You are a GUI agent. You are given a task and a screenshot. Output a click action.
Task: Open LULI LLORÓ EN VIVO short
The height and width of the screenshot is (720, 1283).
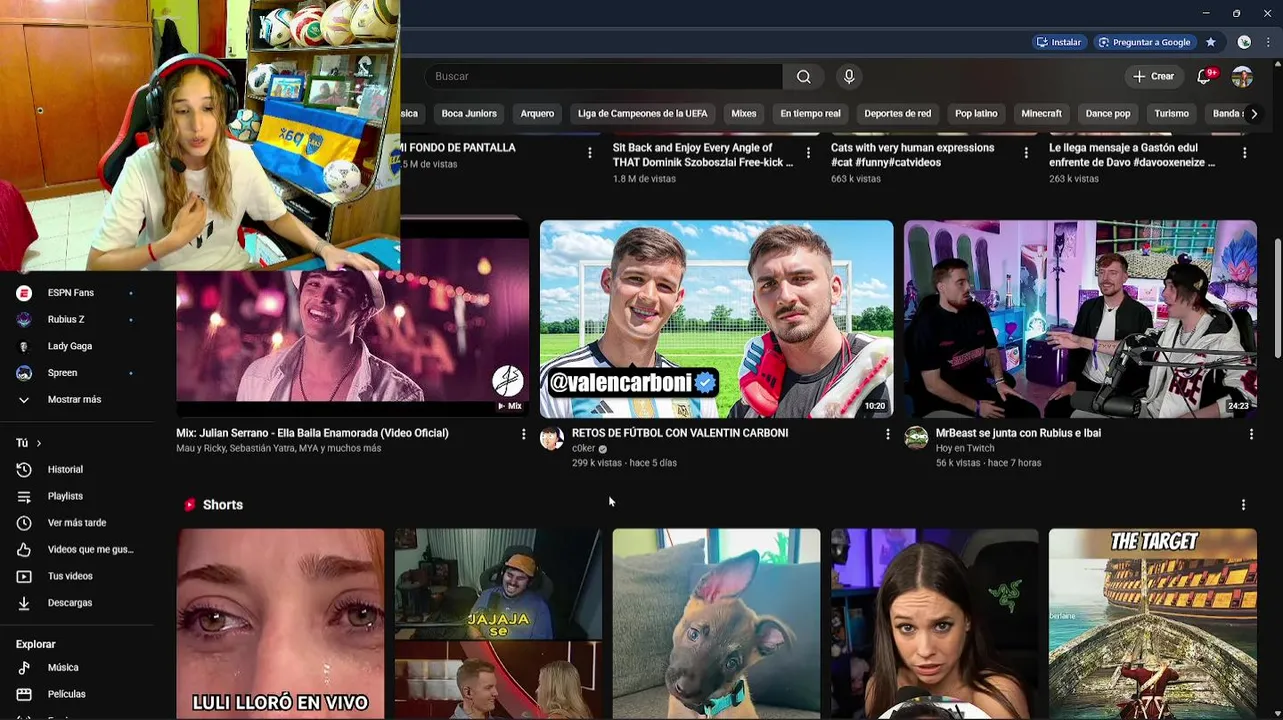pos(280,624)
